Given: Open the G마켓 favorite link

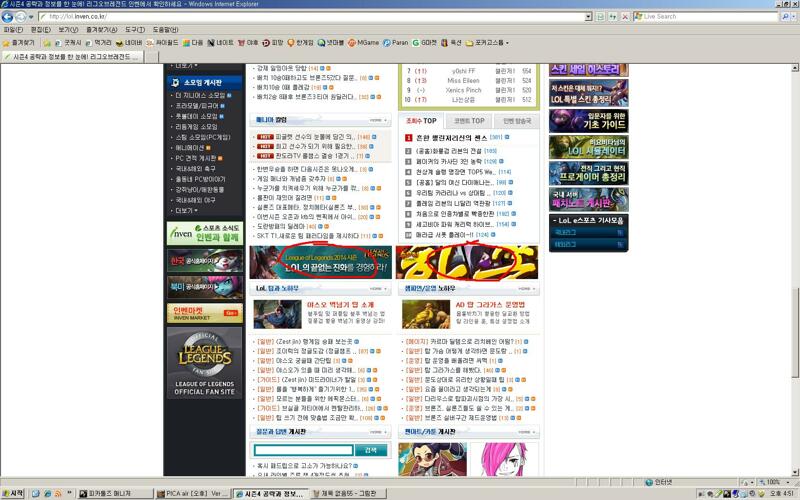Looking at the screenshot, I should [424, 43].
